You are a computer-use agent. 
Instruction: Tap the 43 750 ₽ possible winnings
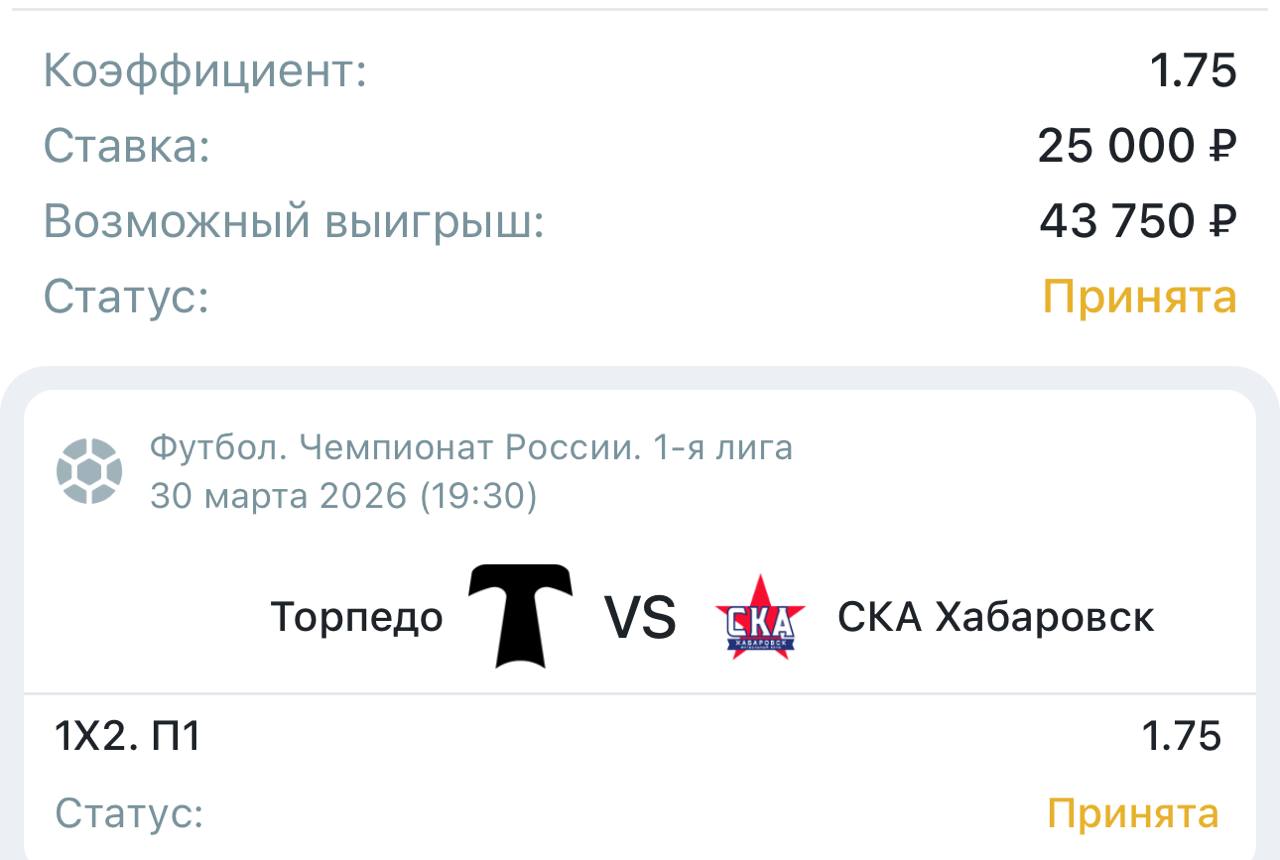pyautogui.click(x=1137, y=221)
